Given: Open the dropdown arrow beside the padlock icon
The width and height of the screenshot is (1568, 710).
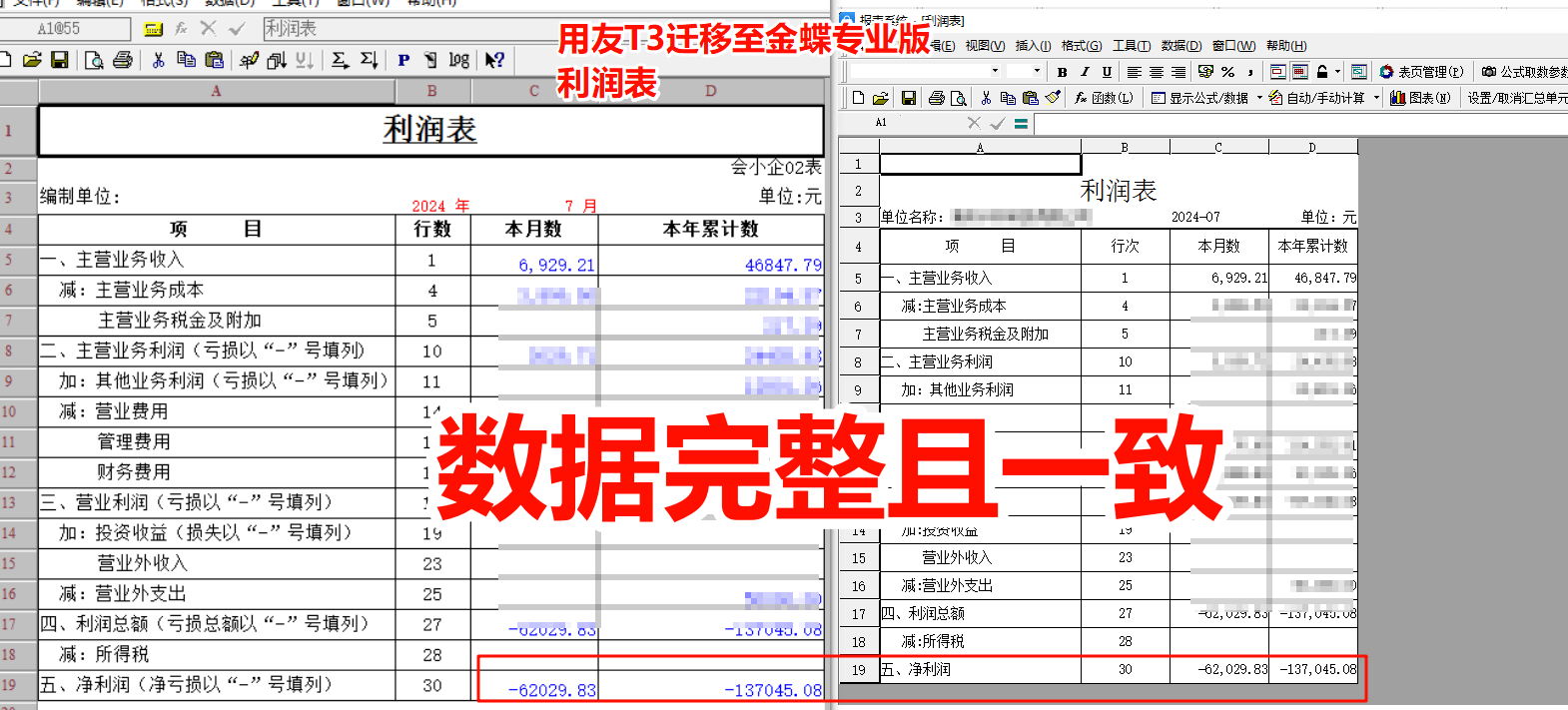Looking at the screenshot, I should tap(1337, 72).
